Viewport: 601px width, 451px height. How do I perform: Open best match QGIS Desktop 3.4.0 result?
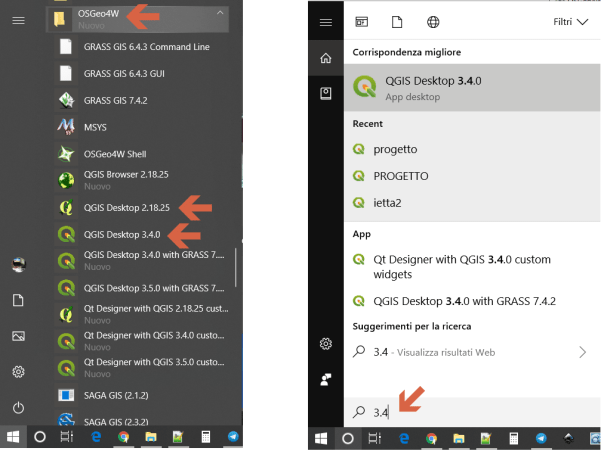point(434,87)
